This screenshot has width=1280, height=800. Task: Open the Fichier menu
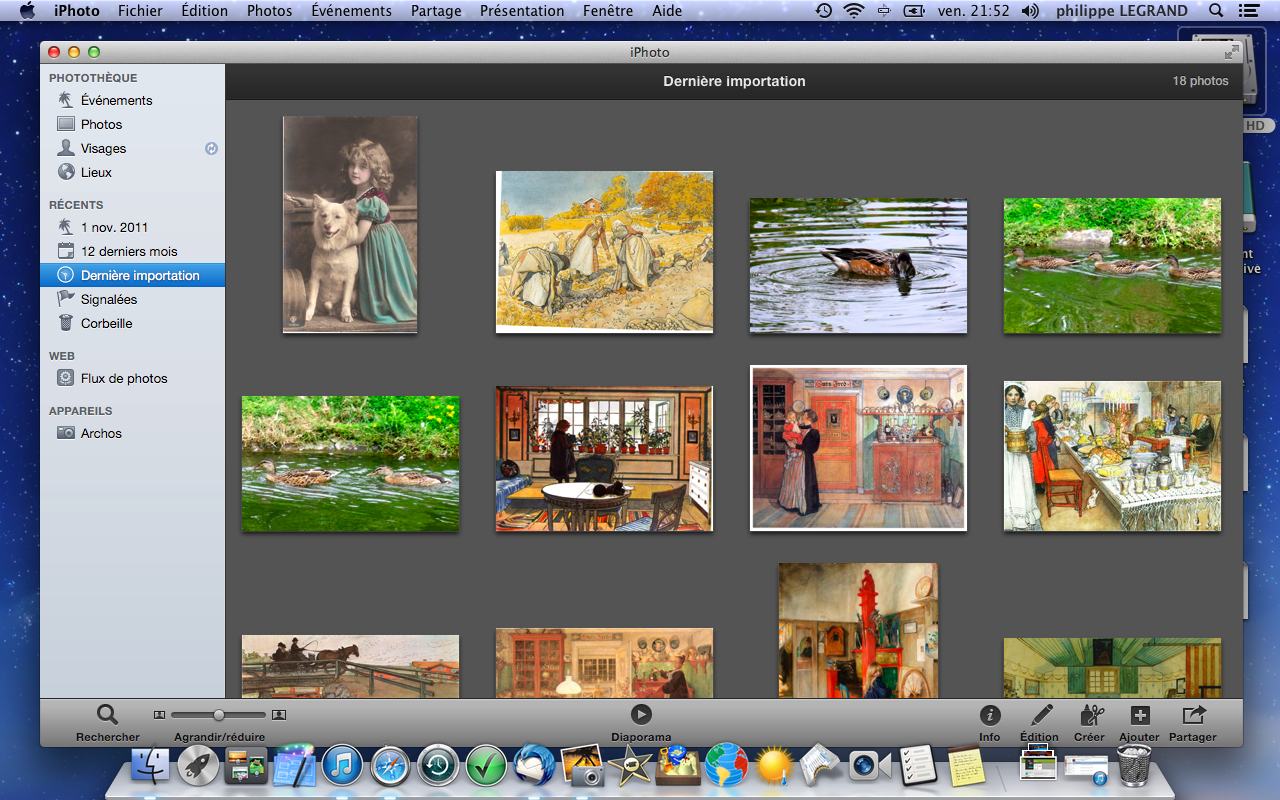click(140, 11)
